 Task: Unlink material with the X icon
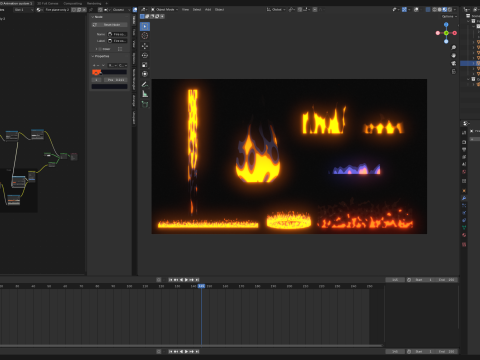[x=84, y=10]
